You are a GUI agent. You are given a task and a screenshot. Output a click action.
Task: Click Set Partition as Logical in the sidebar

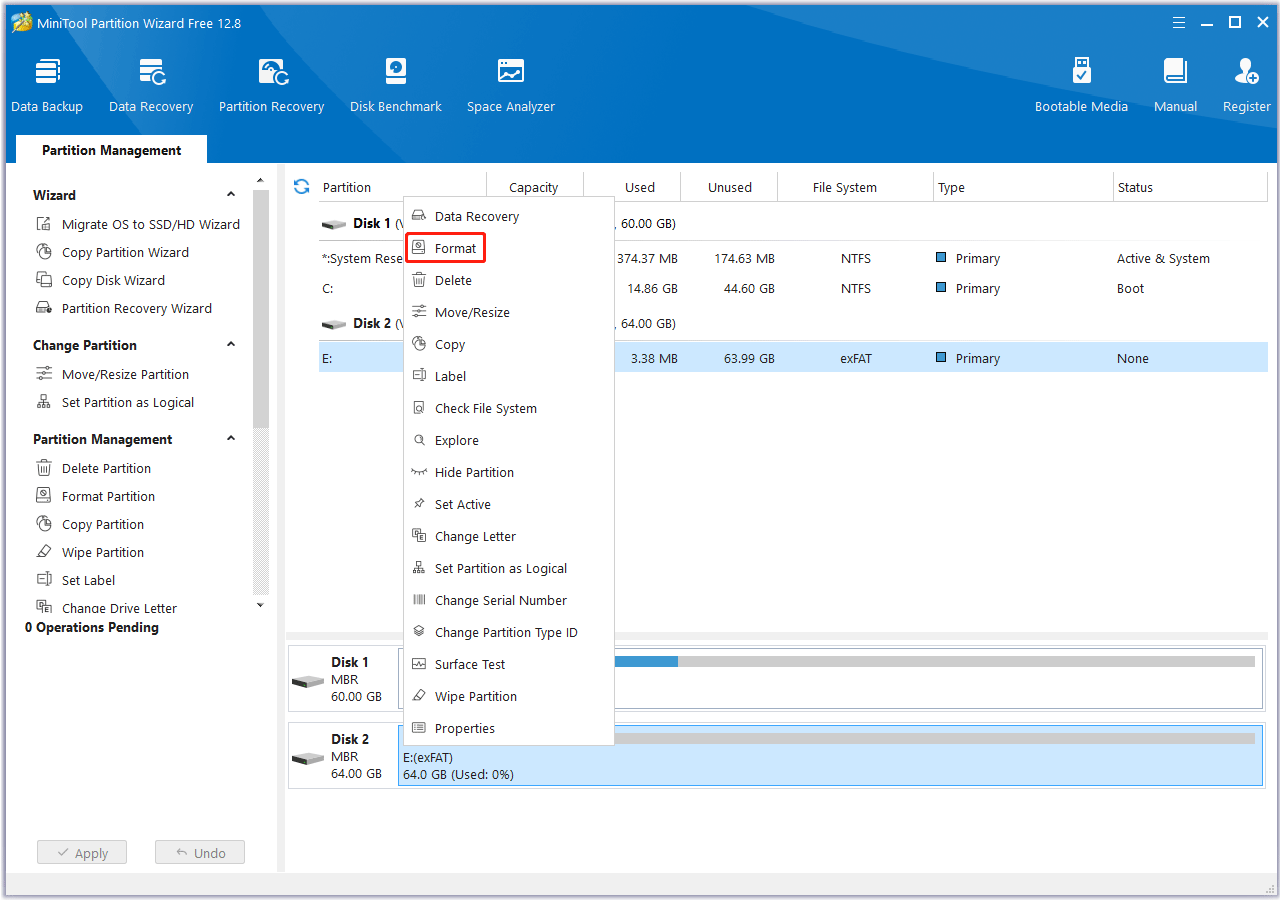(115, 402)
